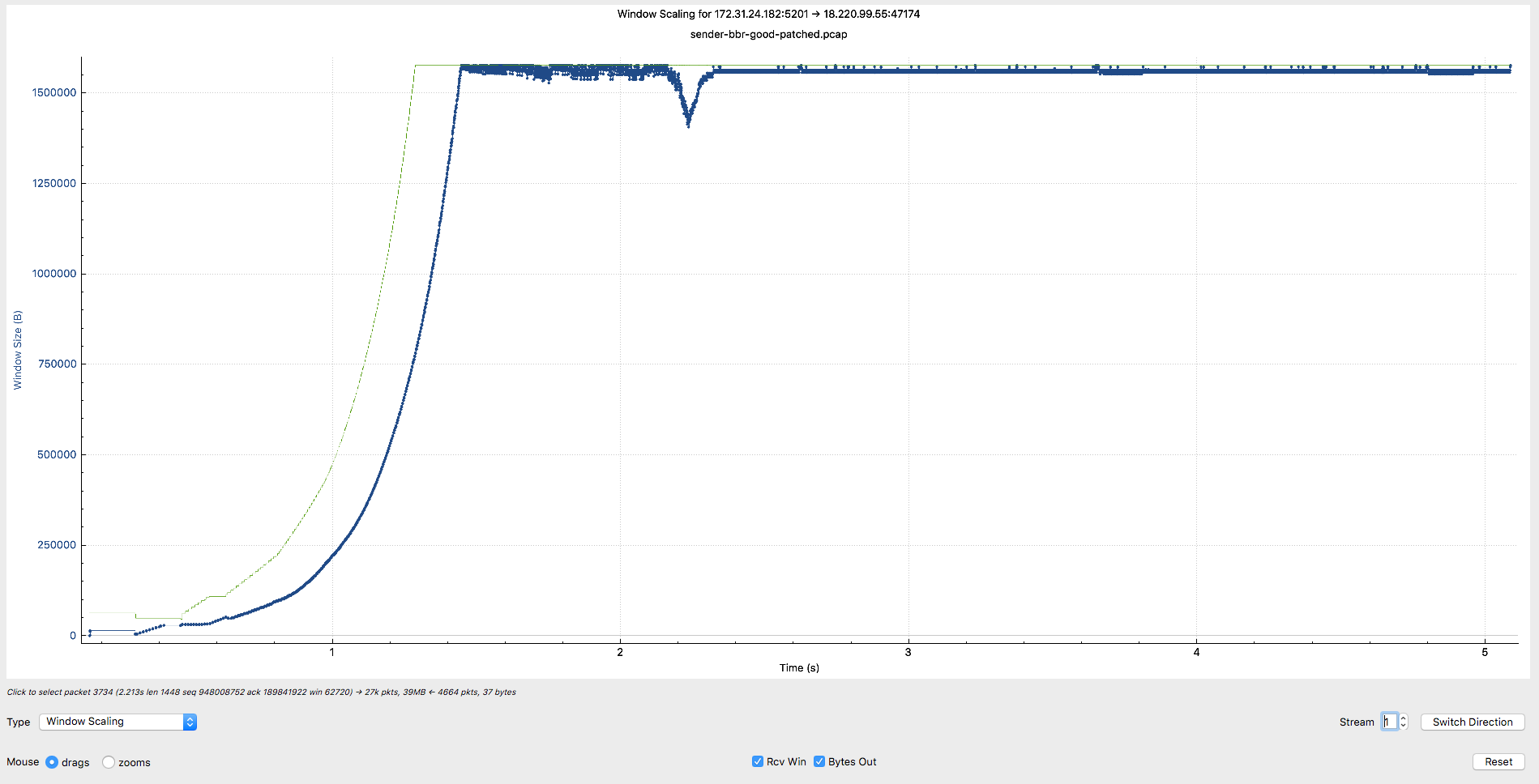Click into the Stream number field
This screenshot has width=1539, height=784.
click(1389, 722)
